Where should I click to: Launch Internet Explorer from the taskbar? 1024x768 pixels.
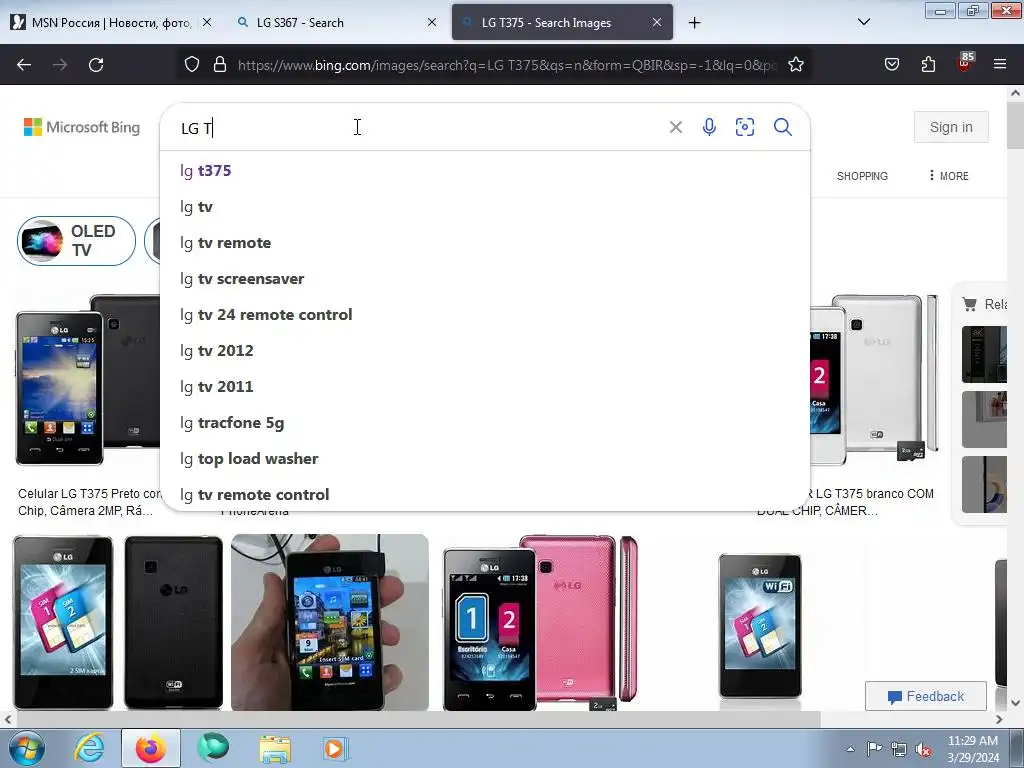coord(89,748)
